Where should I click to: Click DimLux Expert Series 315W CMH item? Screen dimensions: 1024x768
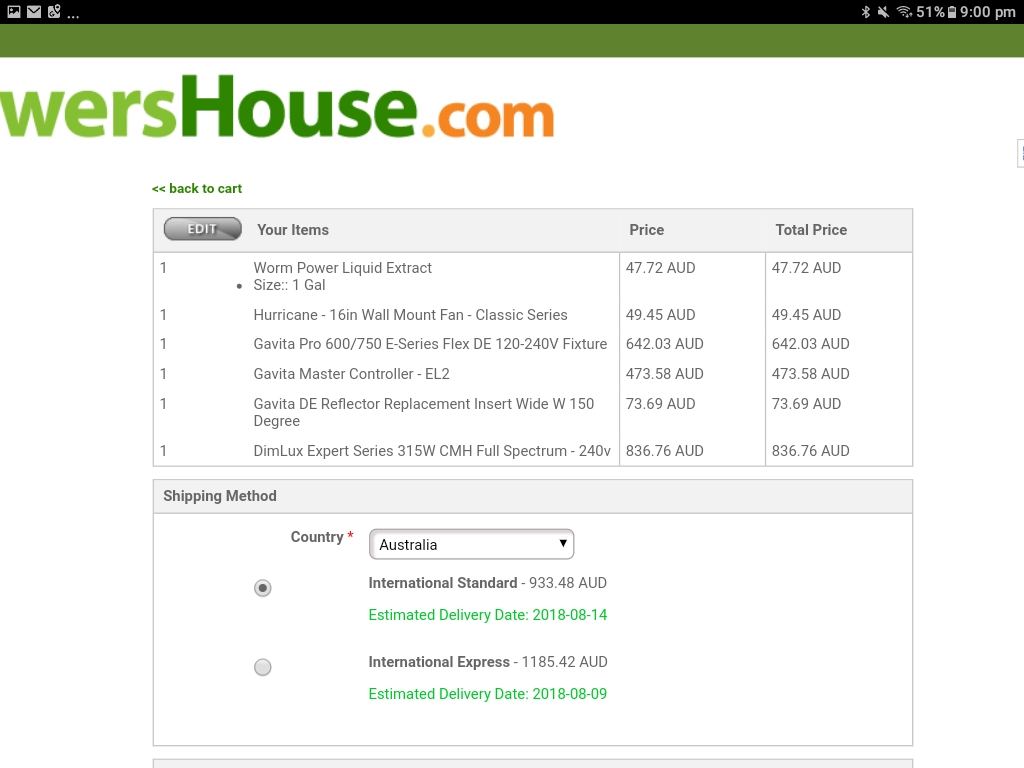point(432,451)
